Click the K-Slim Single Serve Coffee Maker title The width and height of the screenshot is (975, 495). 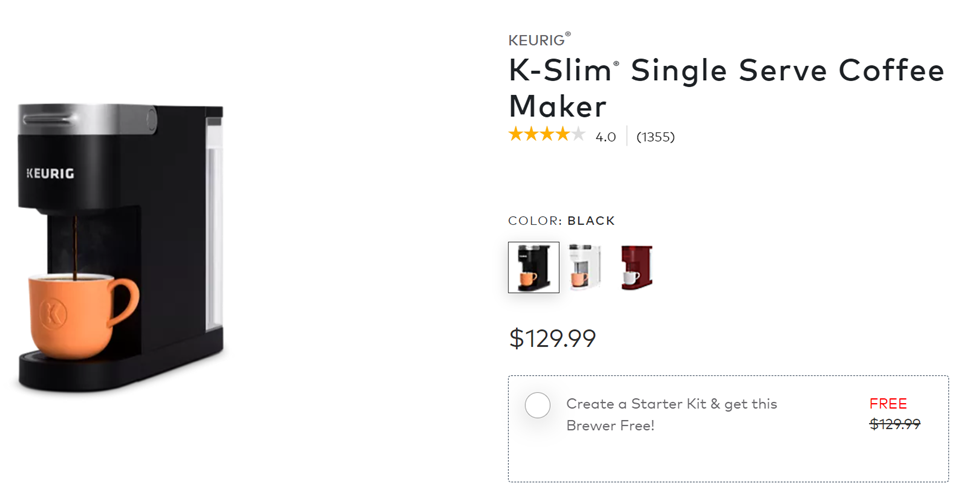pyautogui.click(x=725, y=88)
